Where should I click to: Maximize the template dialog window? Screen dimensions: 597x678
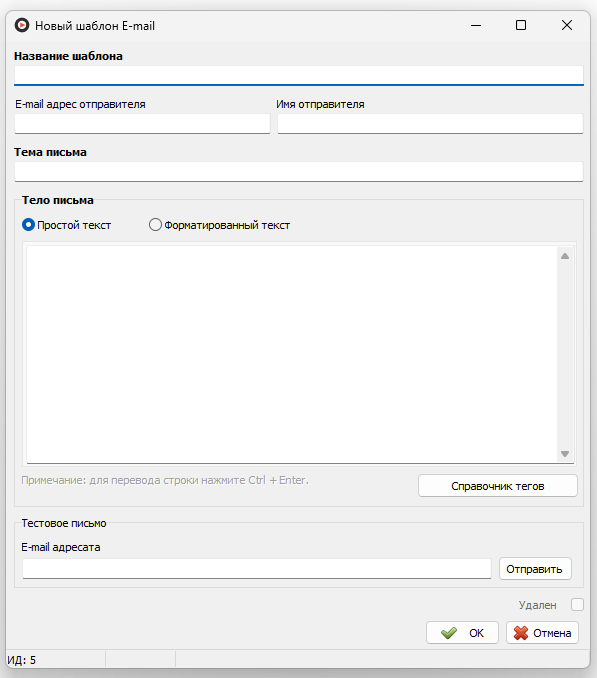pos(521,25)
